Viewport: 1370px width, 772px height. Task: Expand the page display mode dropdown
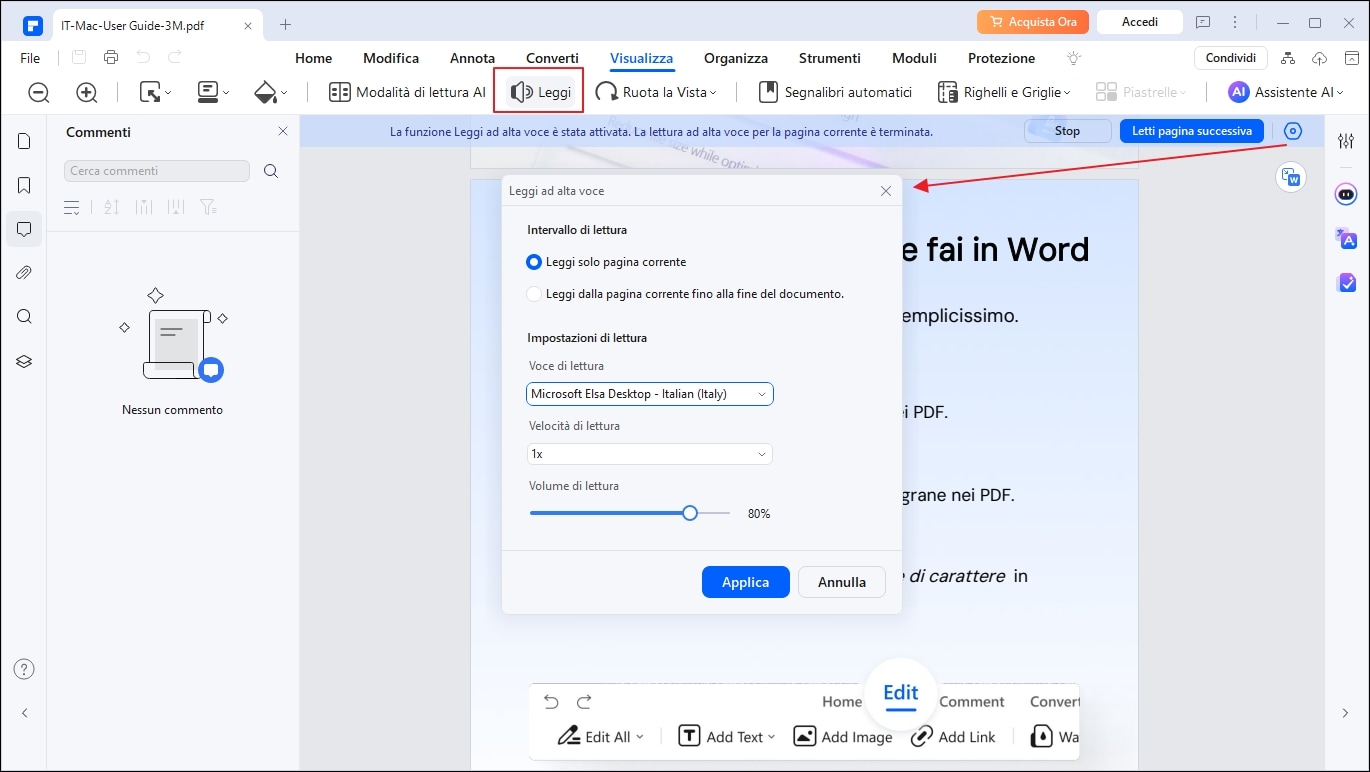pyautogui.click(x=225, y=93)
